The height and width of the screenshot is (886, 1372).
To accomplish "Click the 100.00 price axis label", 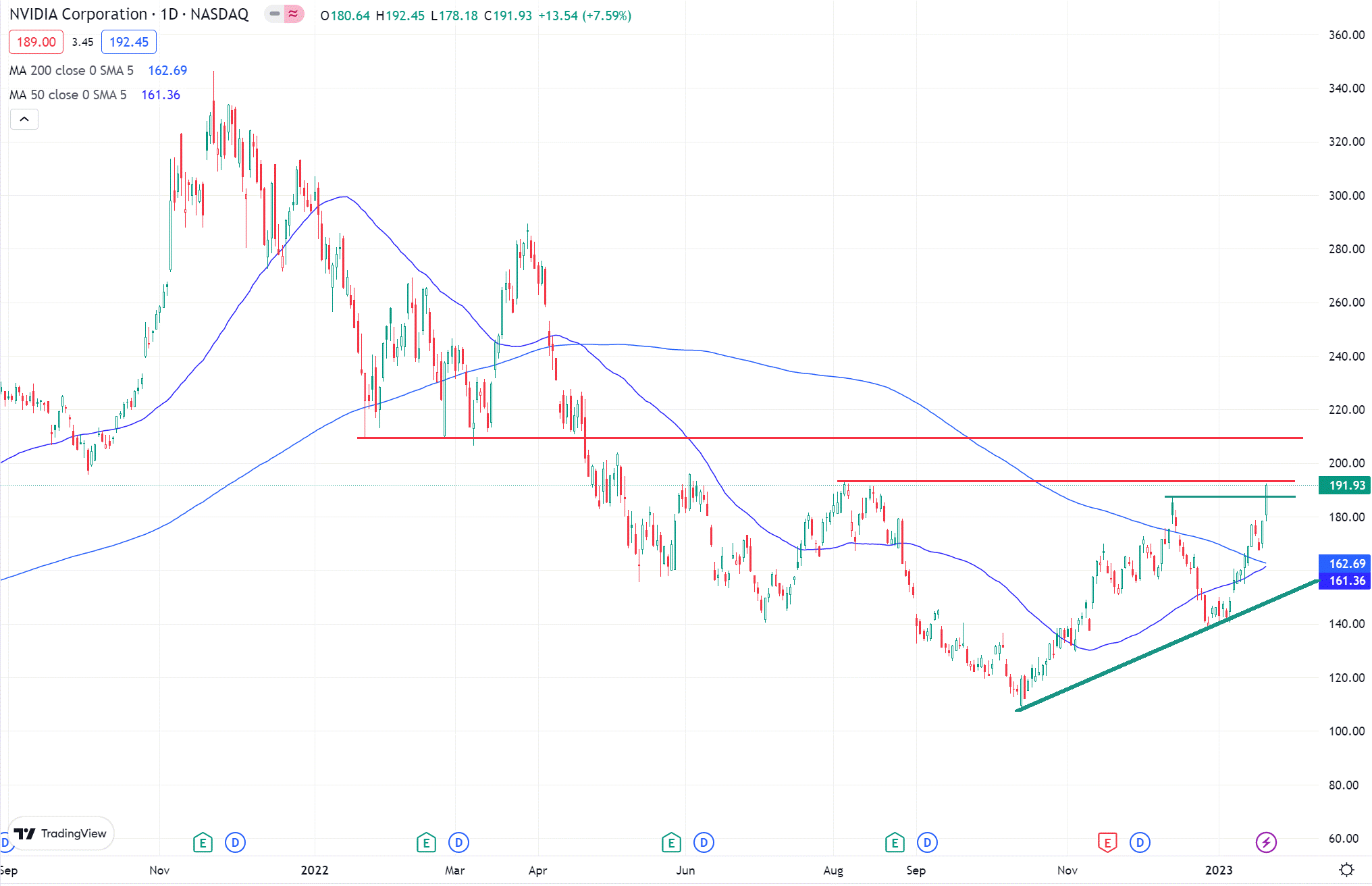I will click(x=1346, y=731).
